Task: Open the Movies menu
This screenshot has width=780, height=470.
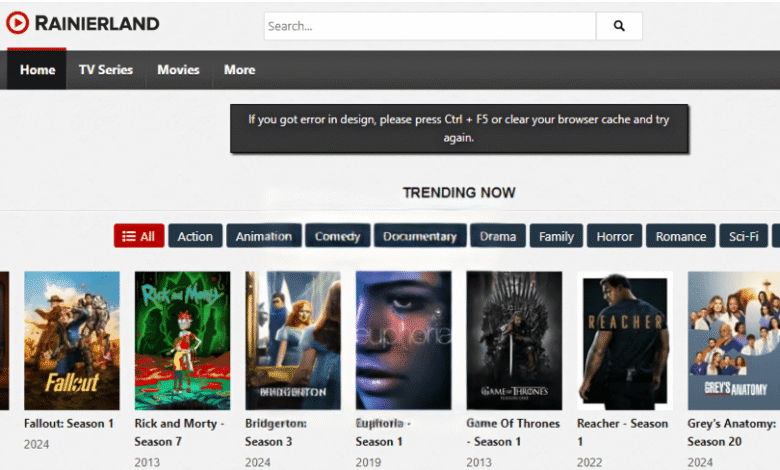Action: [178, 70]
